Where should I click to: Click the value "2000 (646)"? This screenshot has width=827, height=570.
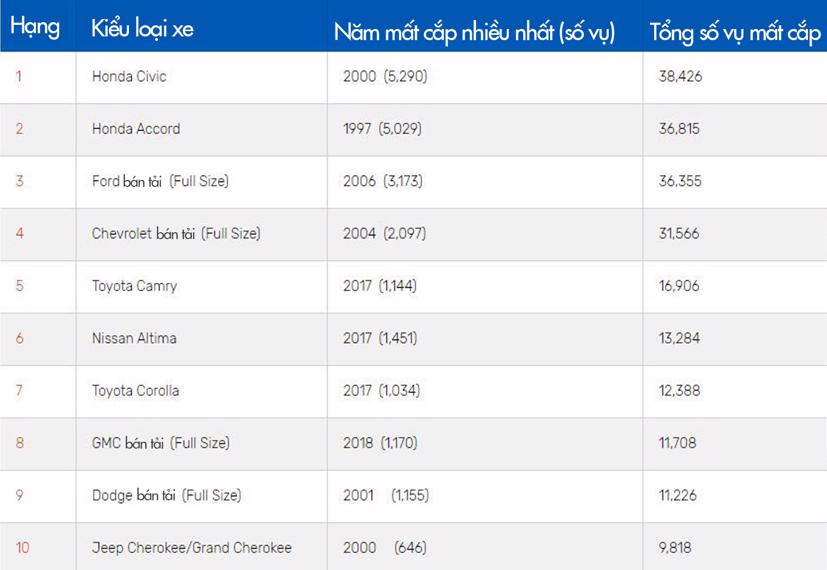[385, 548]
